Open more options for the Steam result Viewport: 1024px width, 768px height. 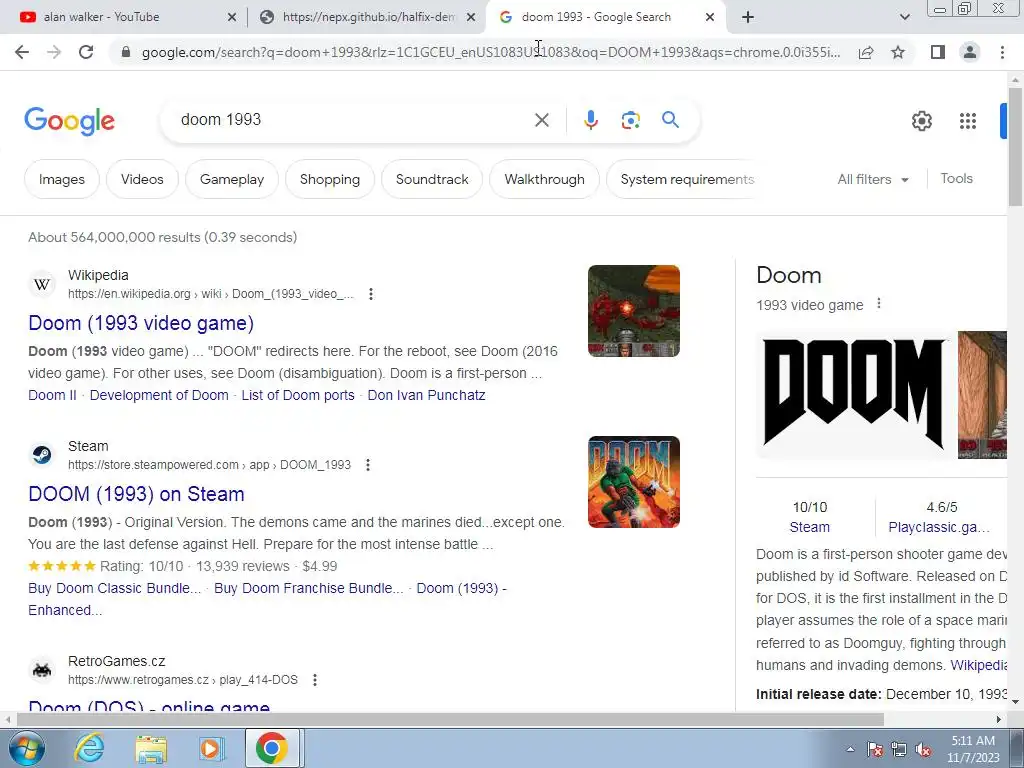click(368, 465)
